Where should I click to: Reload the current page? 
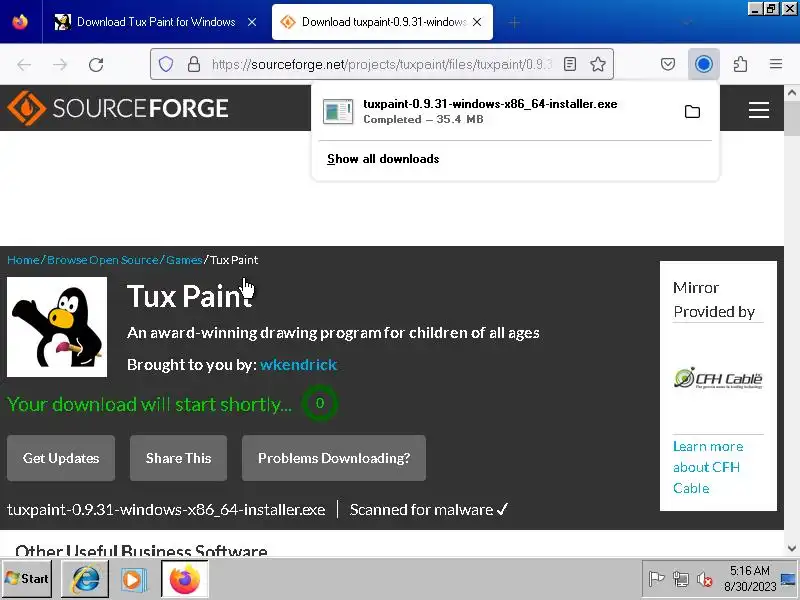click(x=96, y=64)
